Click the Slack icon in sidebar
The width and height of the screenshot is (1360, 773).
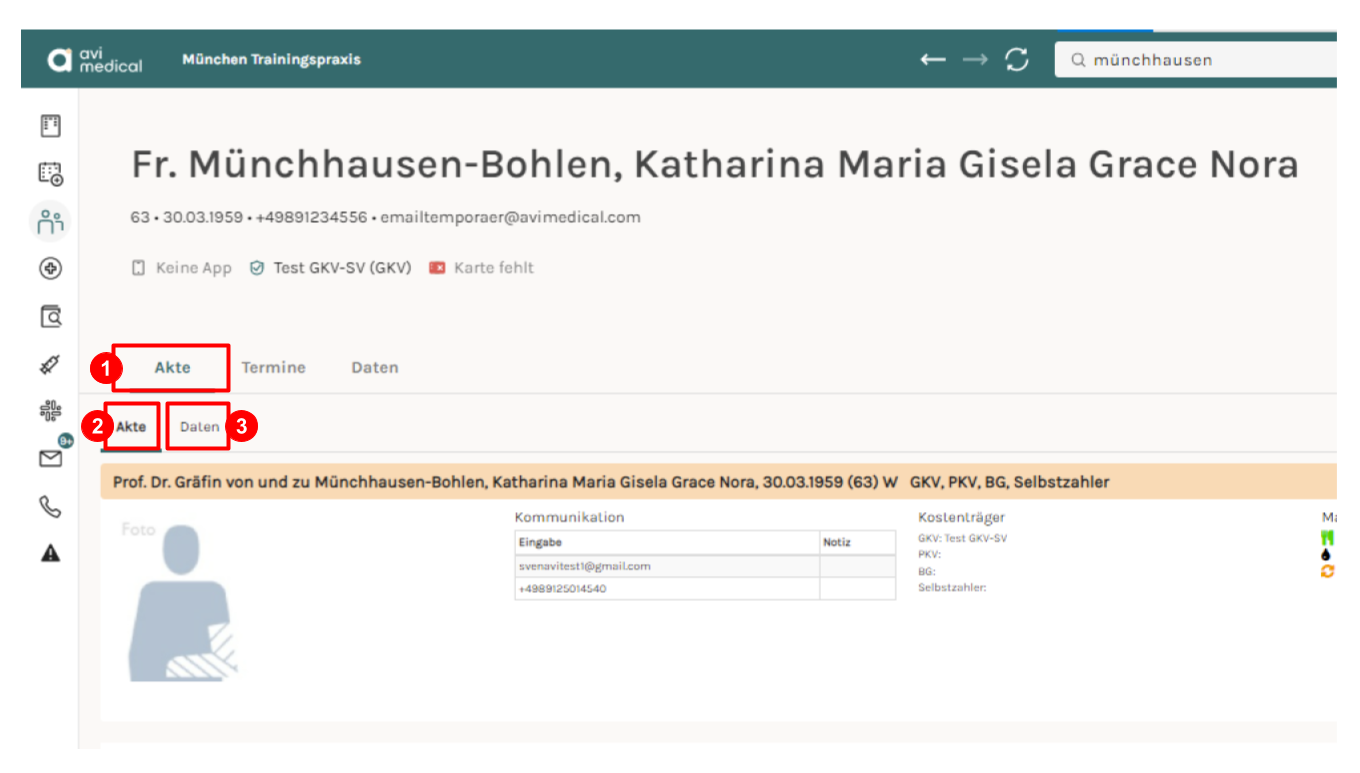pos(50,410)
